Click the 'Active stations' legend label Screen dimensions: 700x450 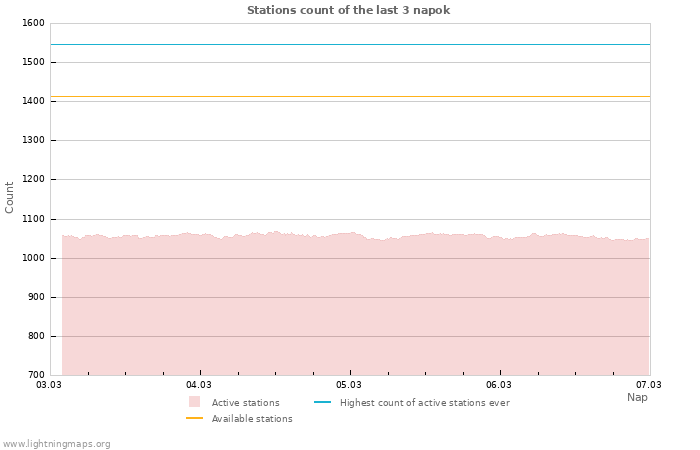coord(246,403)
